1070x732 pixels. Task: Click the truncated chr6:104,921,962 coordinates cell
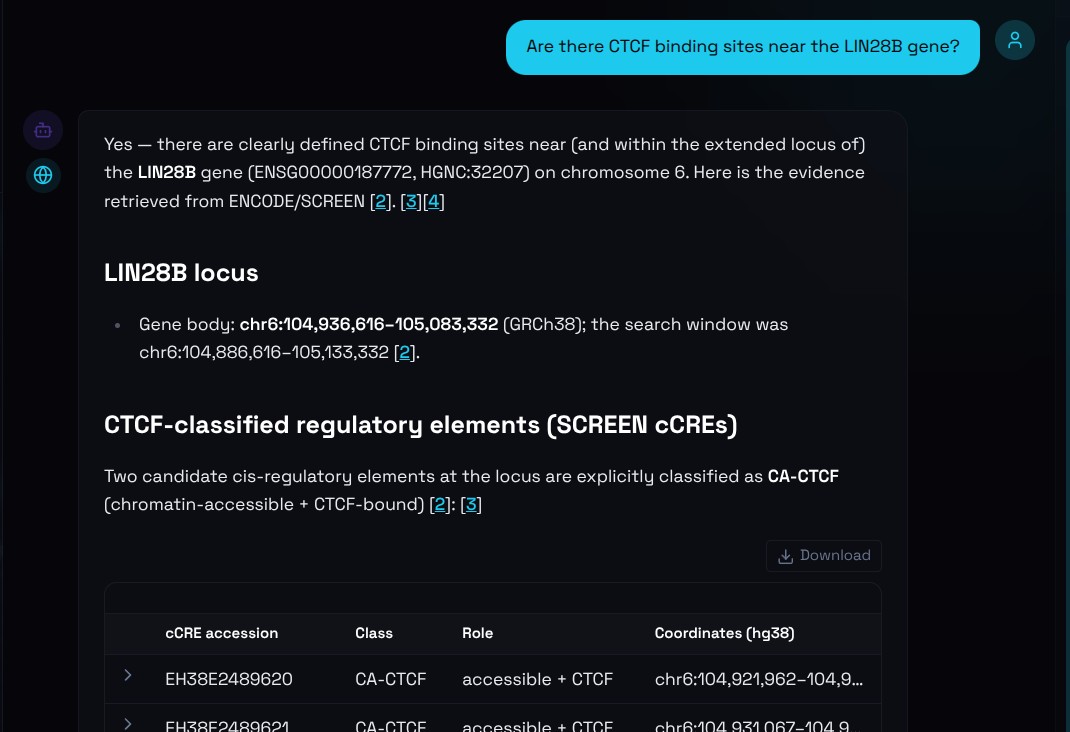click(x=759, y=679)
